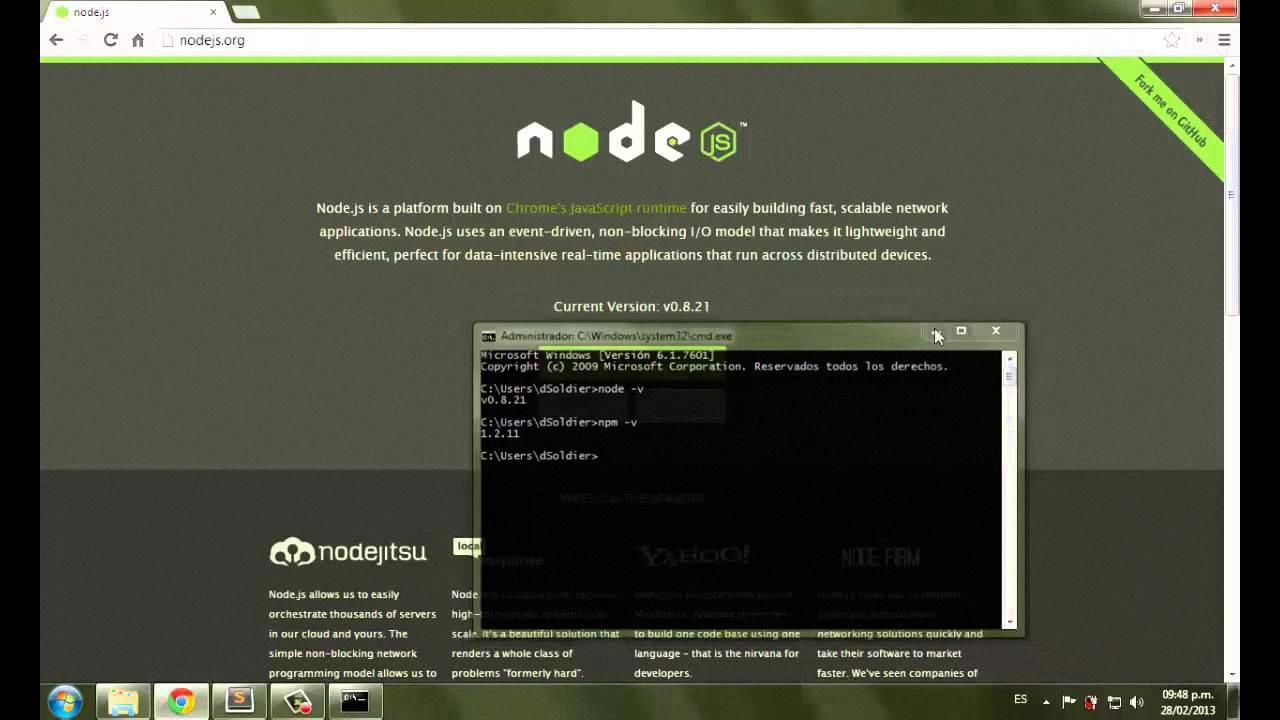Open the taskbar app with red dot
This screenshot has height=720, width=1280.
click(297, 701)
